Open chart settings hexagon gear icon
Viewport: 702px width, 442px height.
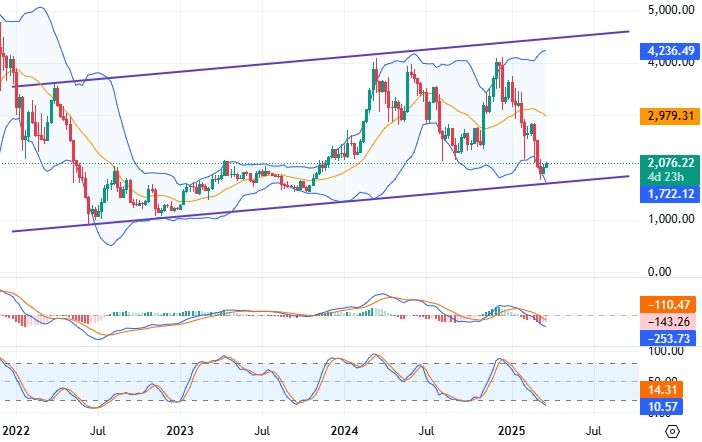(x=672, y=431)
